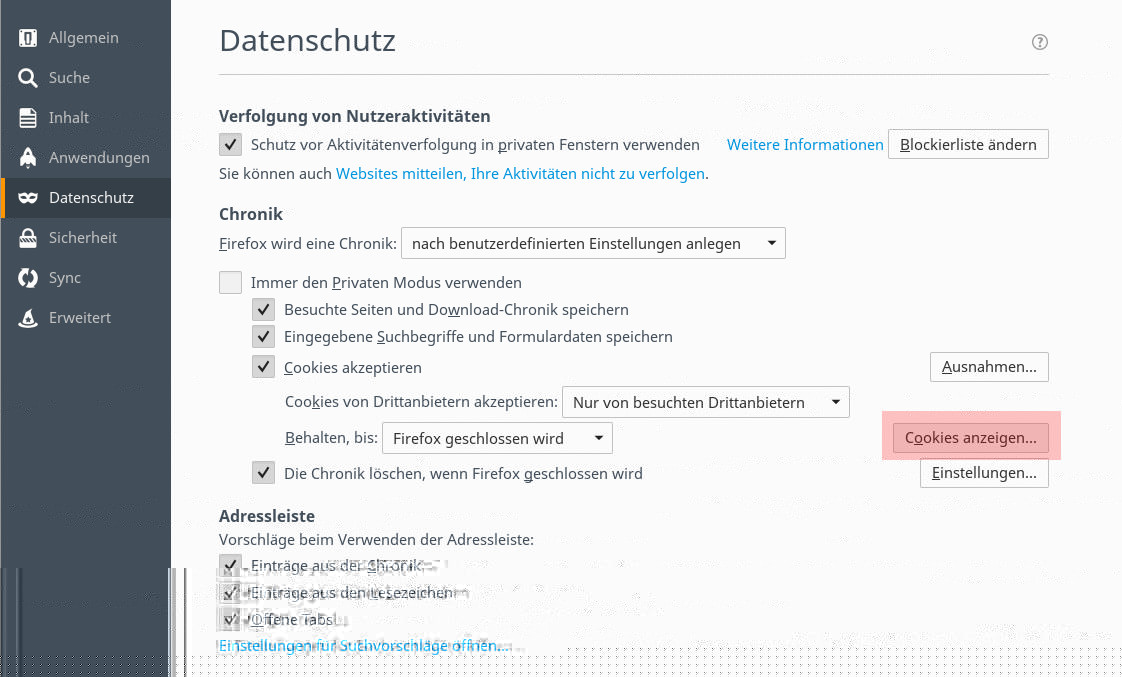Open the help question mark icon

click(x=1040, y=42)
